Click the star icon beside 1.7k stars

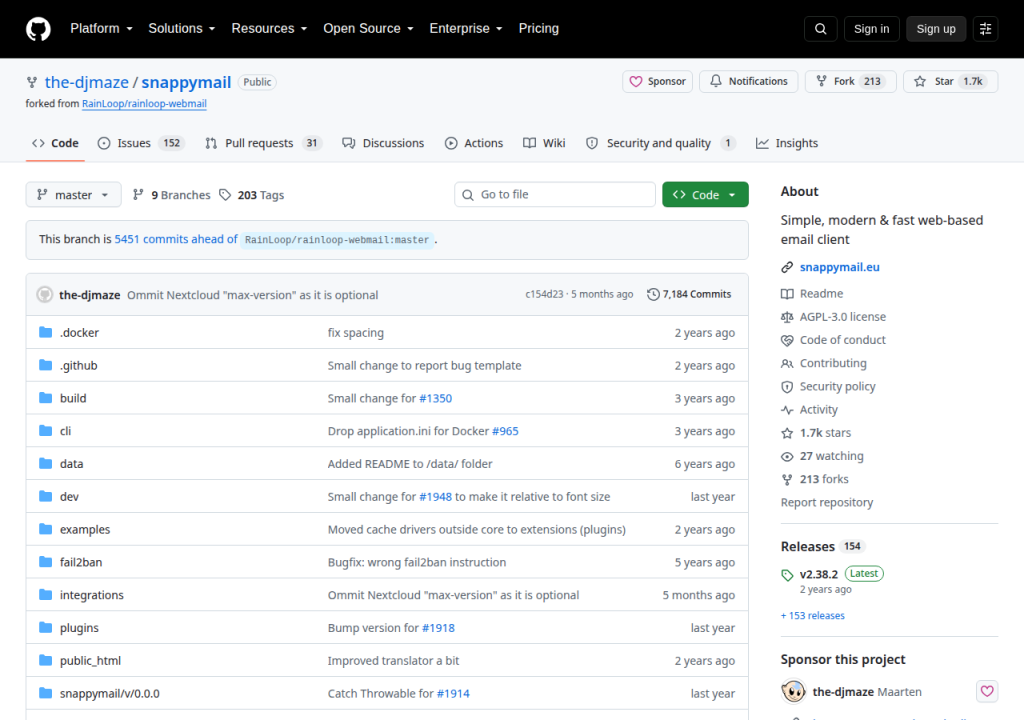(x=787, y=433)
